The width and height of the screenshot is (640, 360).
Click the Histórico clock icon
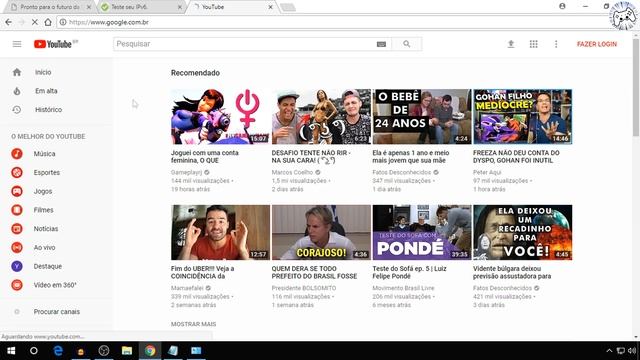click(x=17, y=109)
